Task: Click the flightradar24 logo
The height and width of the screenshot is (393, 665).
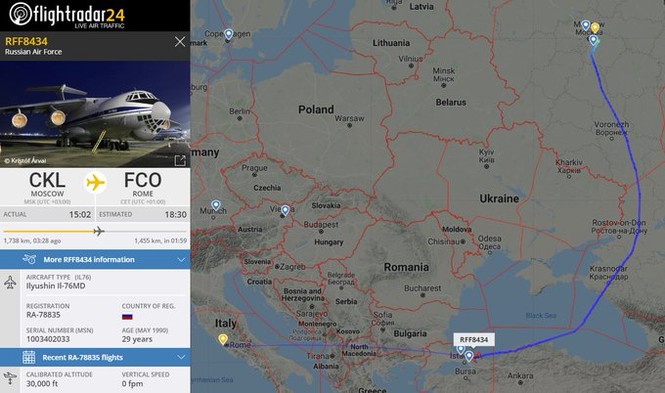Action: [67, 15]
